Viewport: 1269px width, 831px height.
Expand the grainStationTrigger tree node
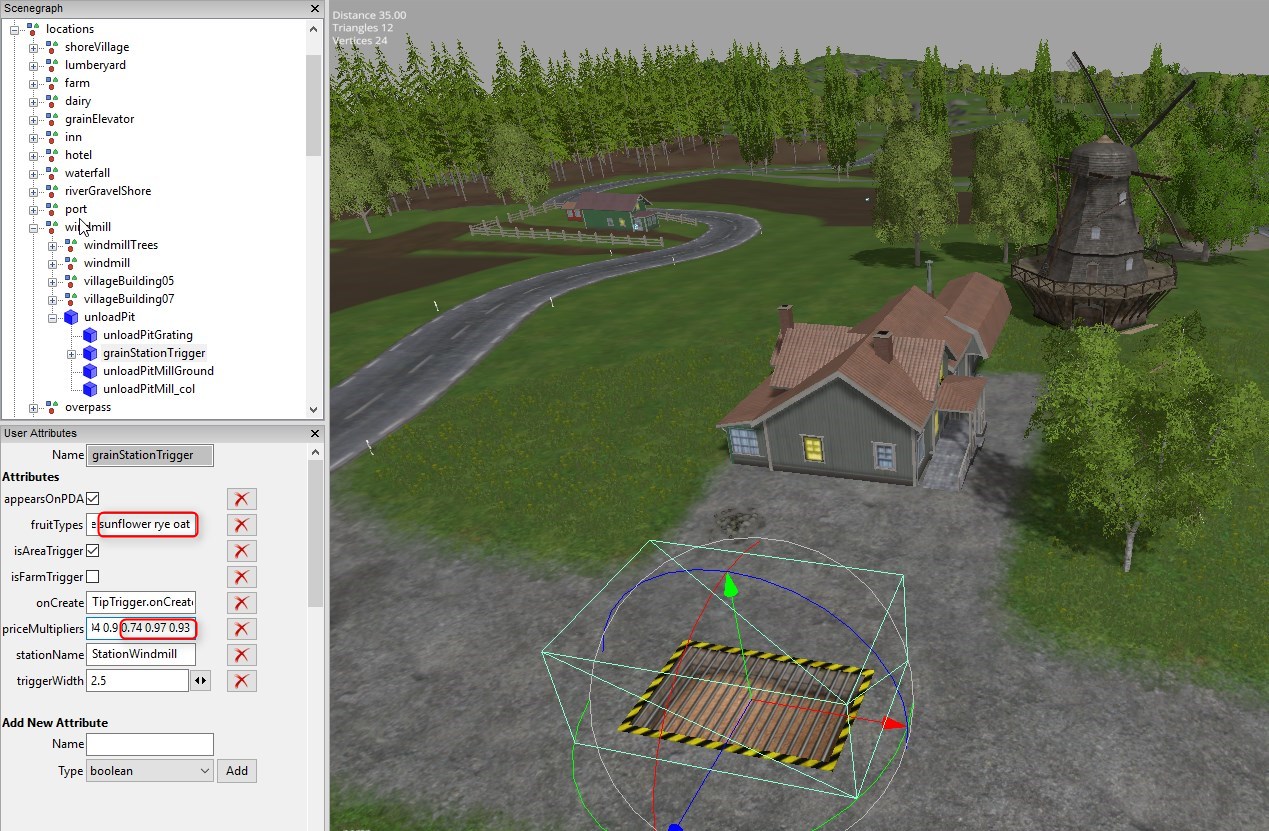[x=72, y=354]
